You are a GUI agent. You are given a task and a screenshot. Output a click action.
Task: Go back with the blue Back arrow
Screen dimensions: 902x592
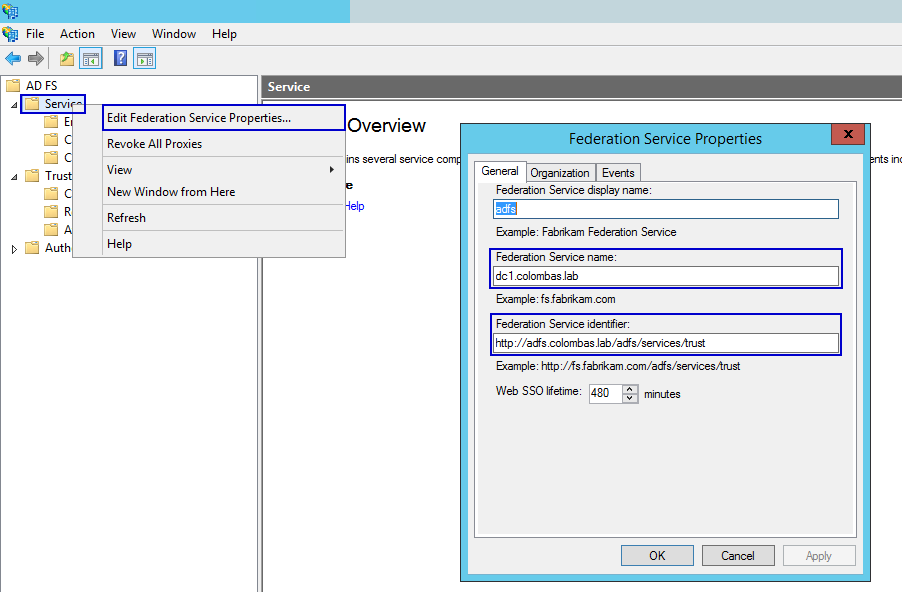[13, 58]
